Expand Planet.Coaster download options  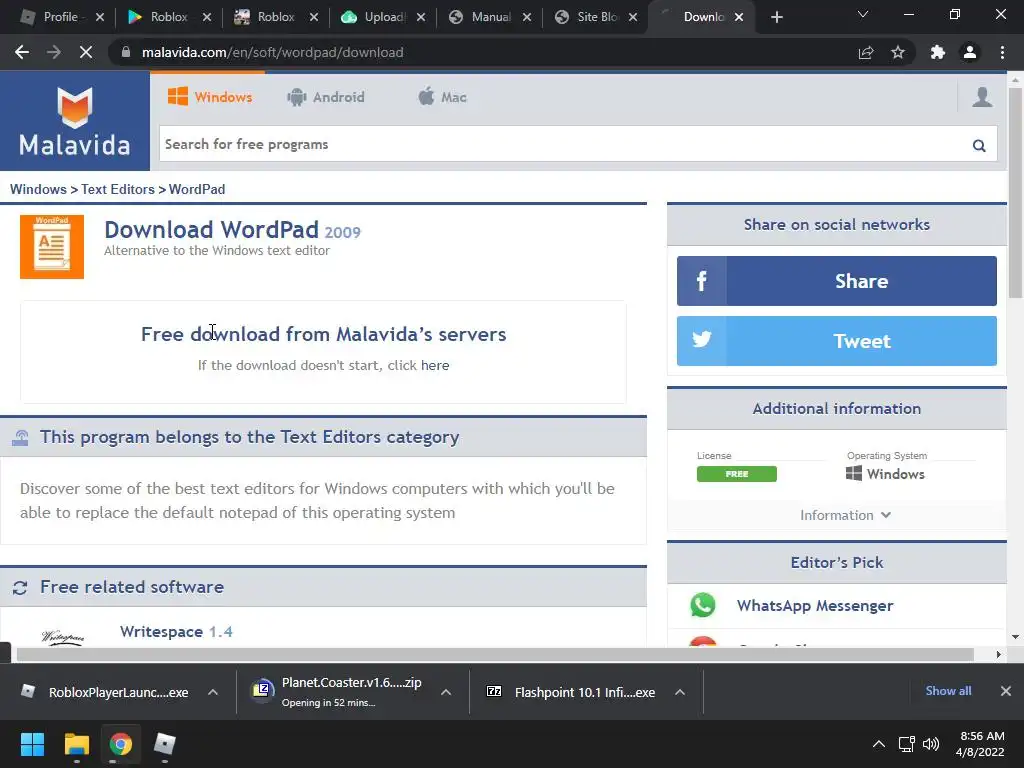click(x=446, y=692)
